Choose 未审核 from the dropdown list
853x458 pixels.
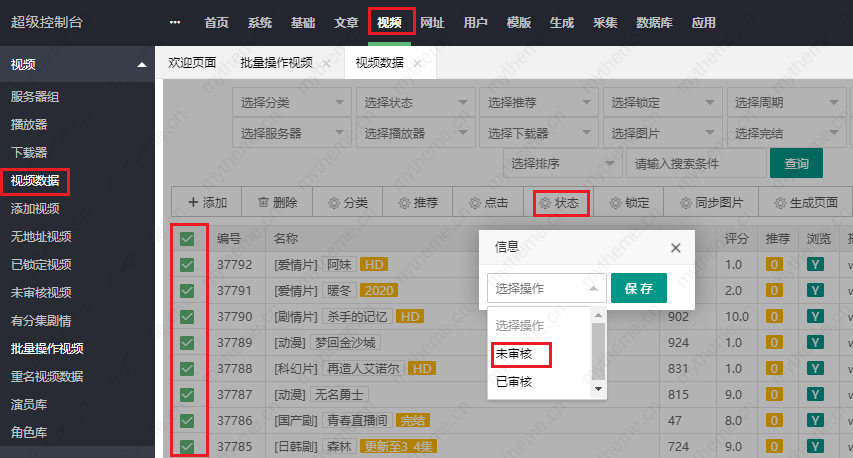[515, 354]
